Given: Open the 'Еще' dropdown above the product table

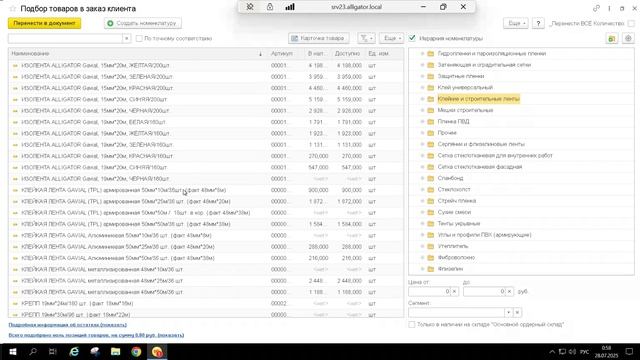Looking at the screenshot, I should click(x=392, y=38).
